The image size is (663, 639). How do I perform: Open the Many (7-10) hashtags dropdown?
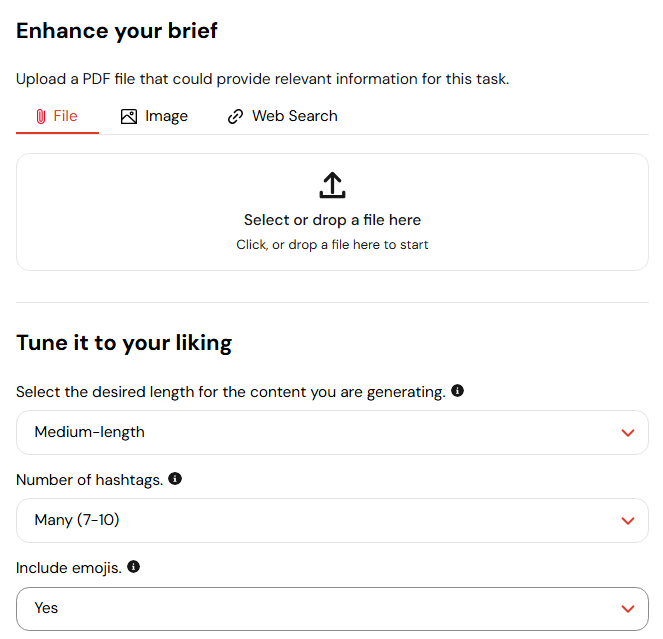pos(332,521)
